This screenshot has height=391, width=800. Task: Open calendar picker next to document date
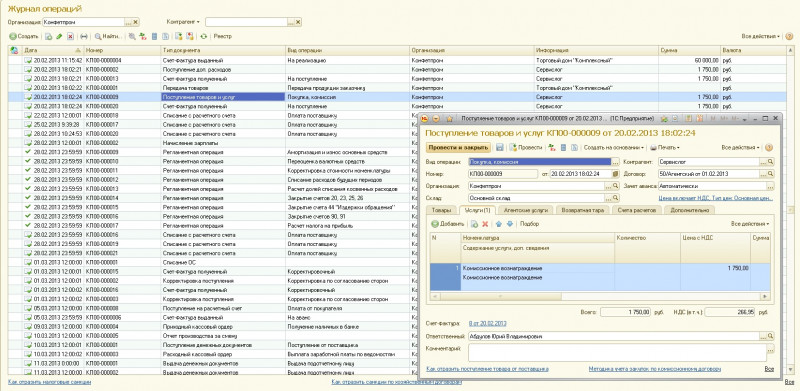click(x=615, y=174)
